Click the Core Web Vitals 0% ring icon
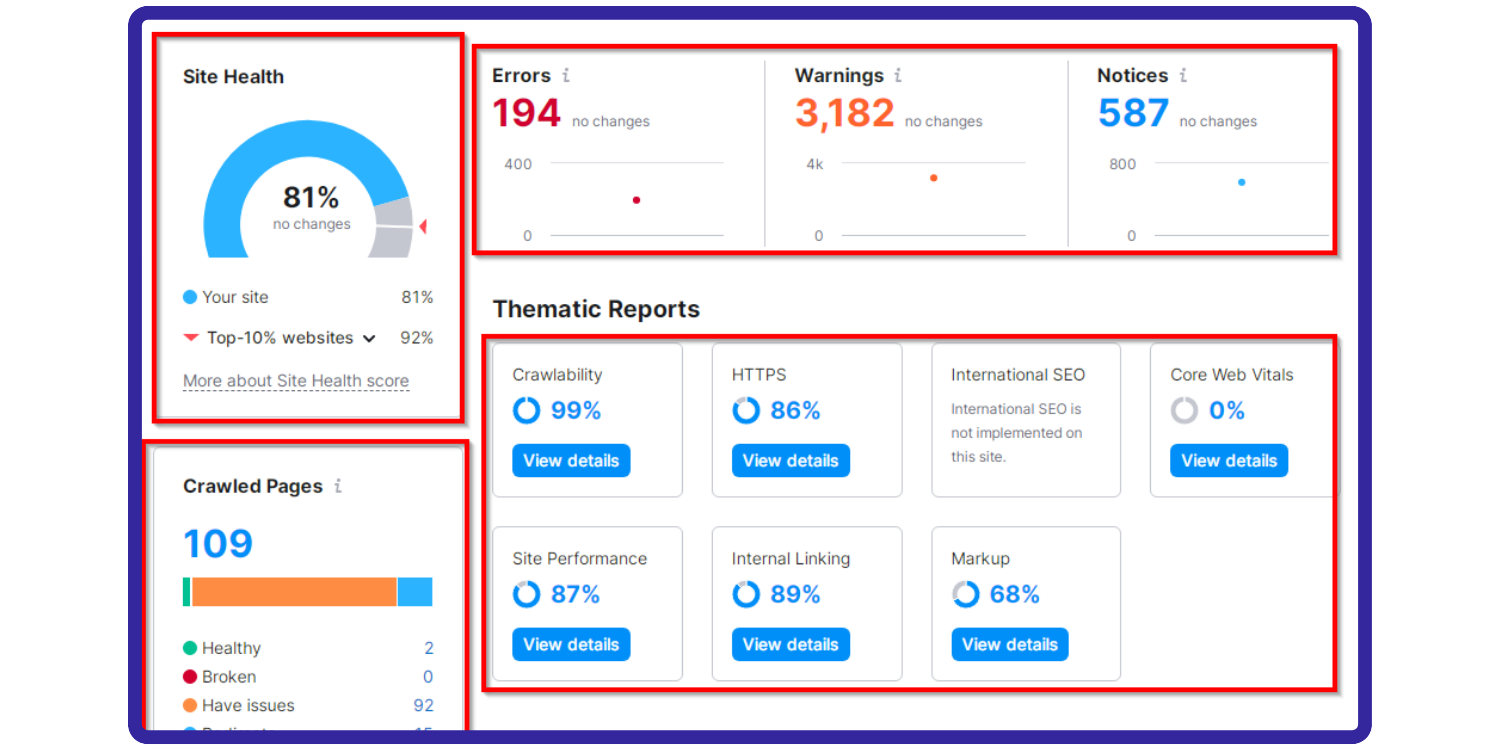 [1184, 410]
